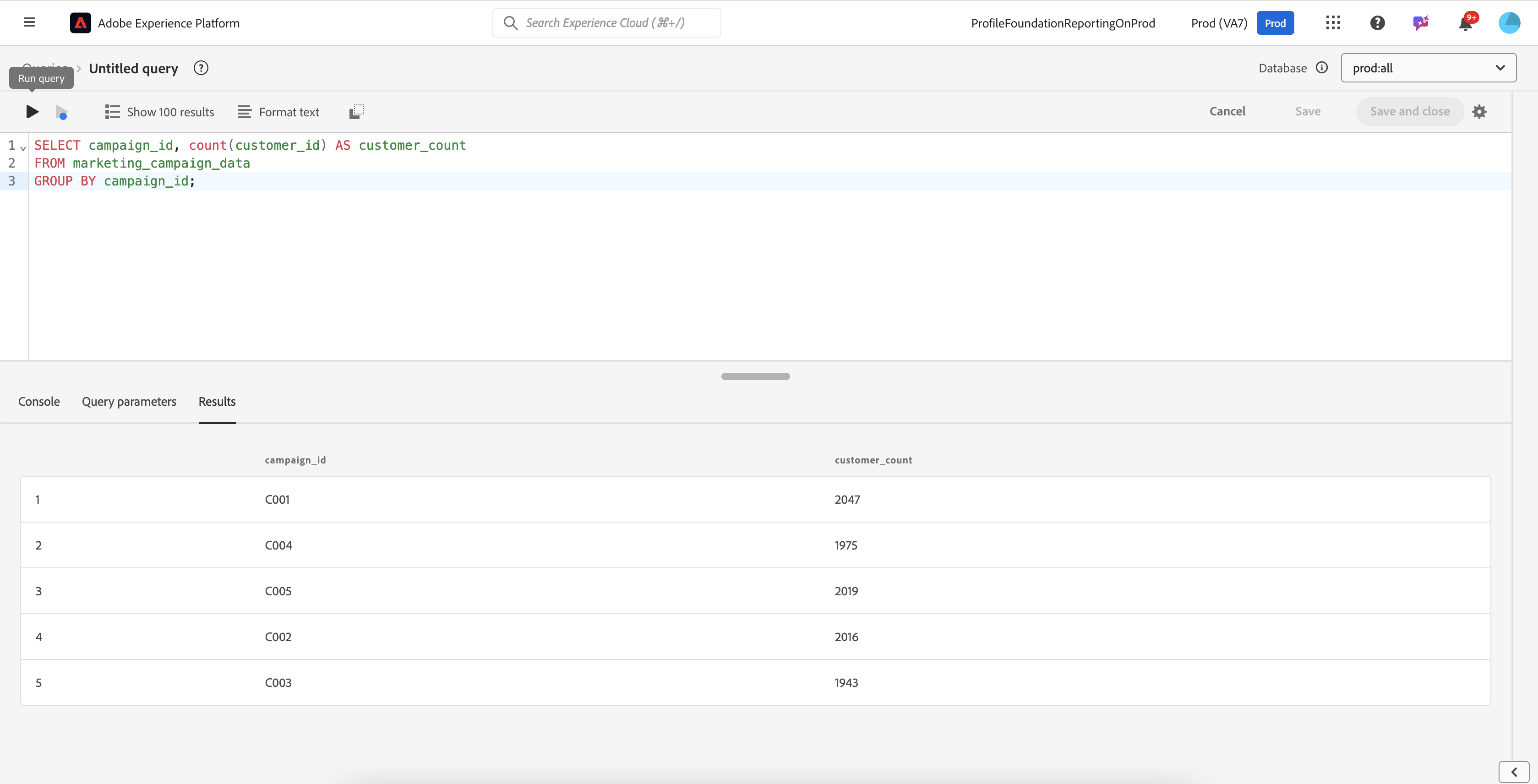Open the app switcher grid icon

pos(1333,23)
